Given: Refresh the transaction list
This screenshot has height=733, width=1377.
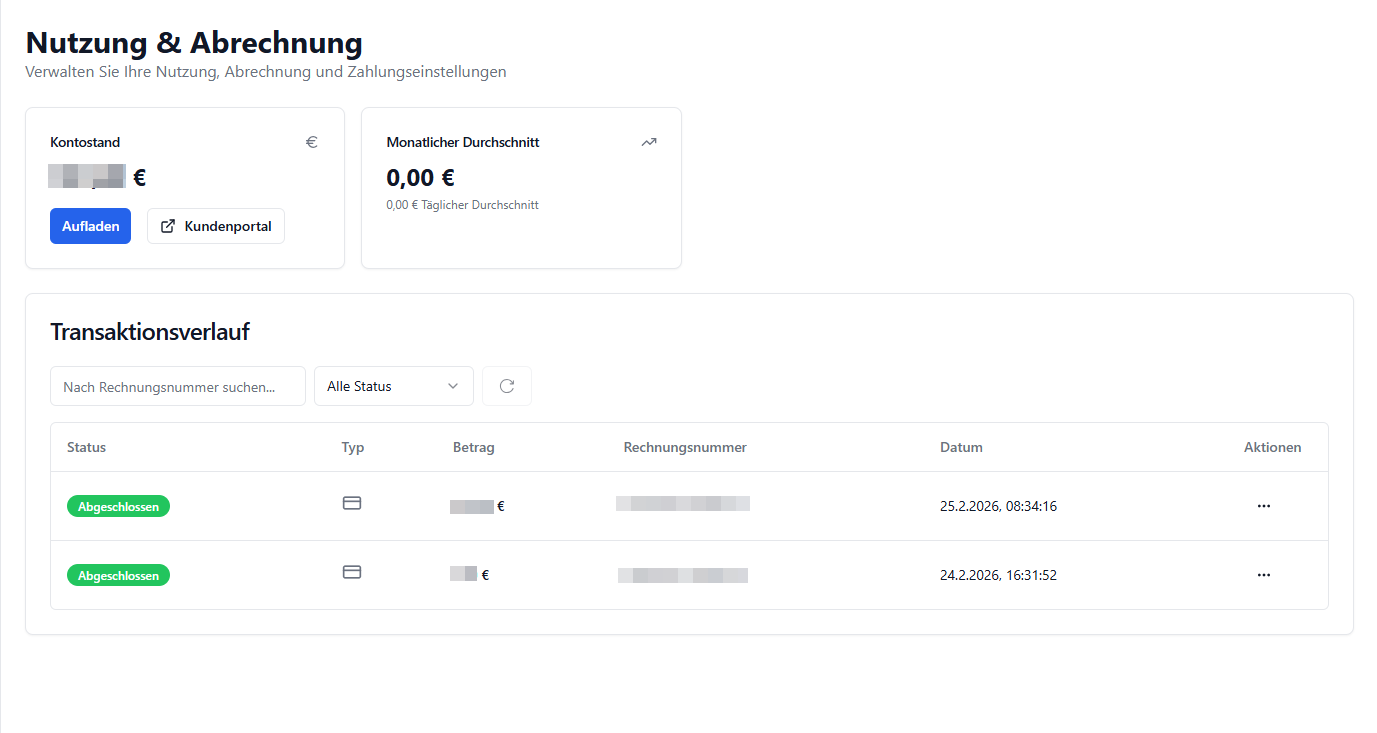Looking at the screenshot, I should click(x=506, y=385).
